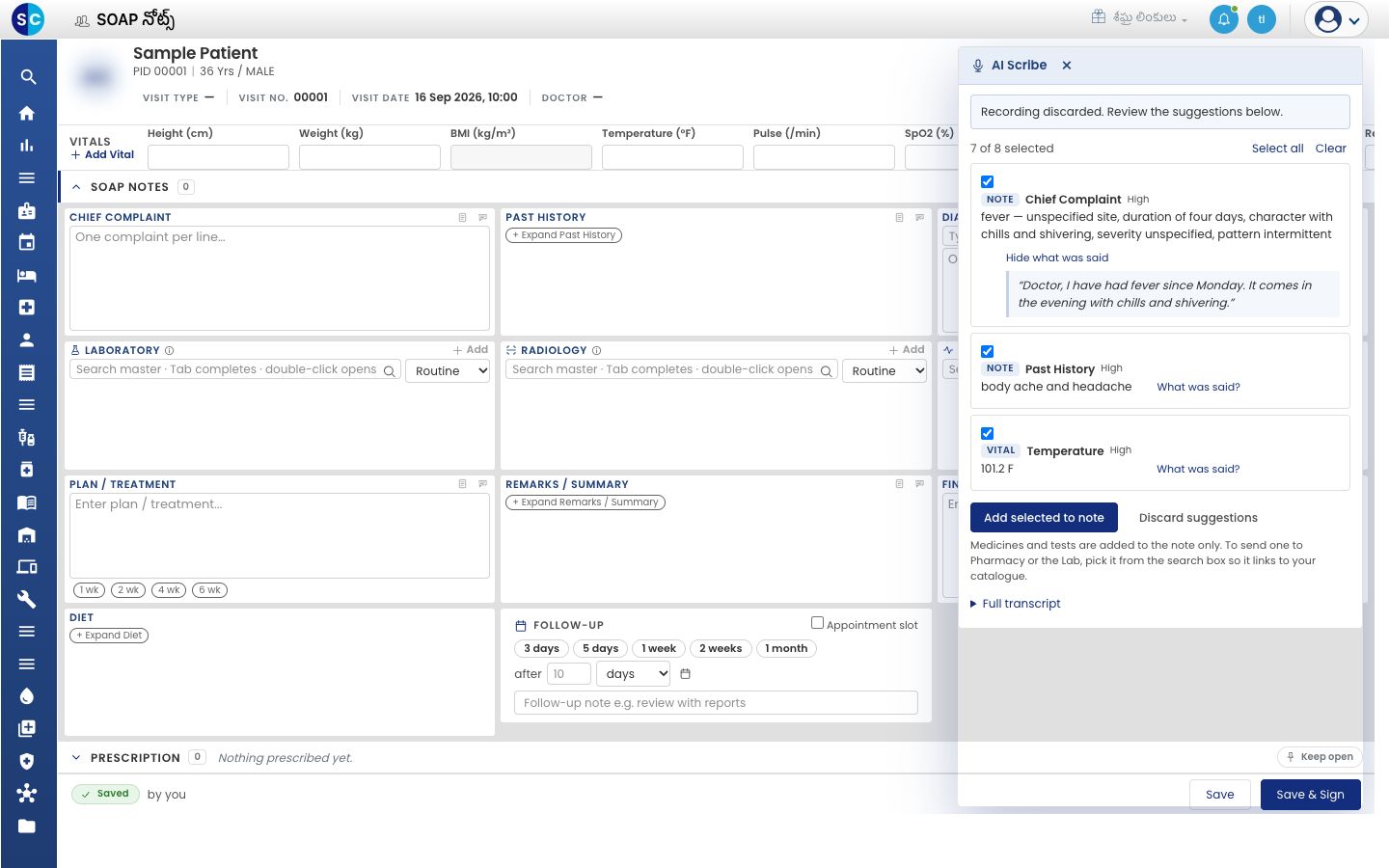Select the 2 wk plan chip
Screen dimensions: 1389x868
tap(128, 590)
